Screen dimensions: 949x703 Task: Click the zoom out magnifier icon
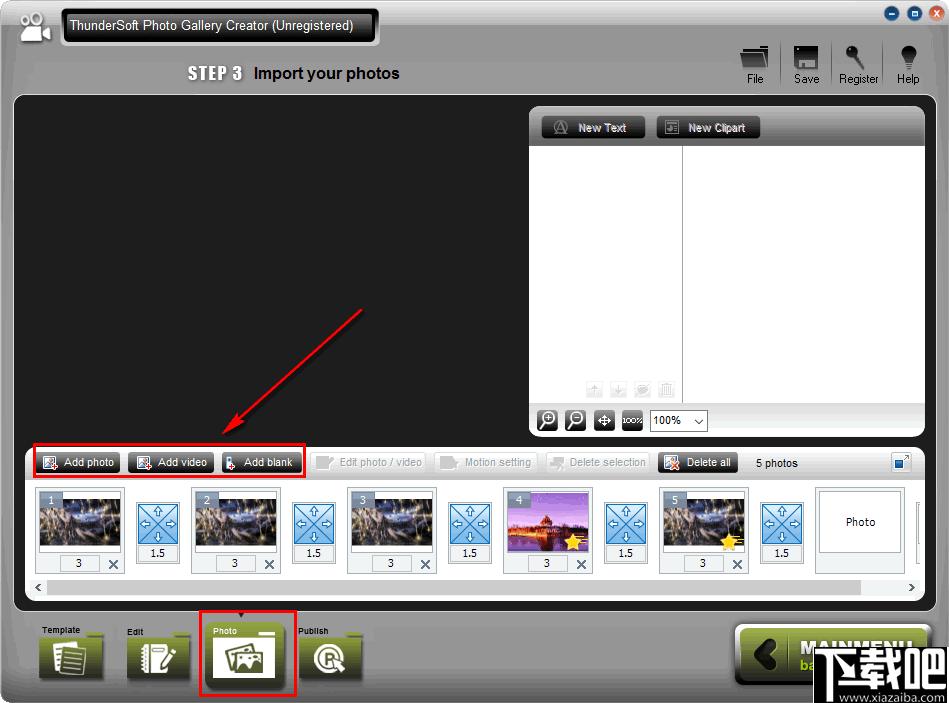(575, 420)
